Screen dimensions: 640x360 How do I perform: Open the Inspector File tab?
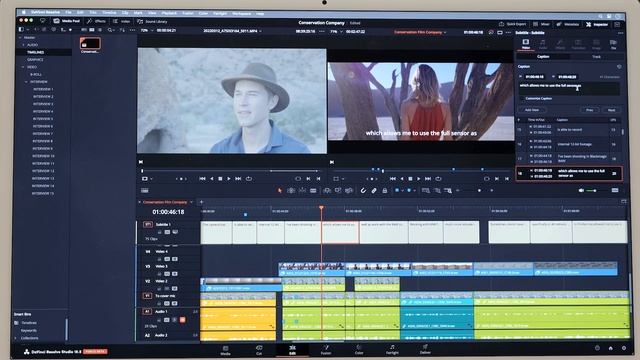point(613,44)
